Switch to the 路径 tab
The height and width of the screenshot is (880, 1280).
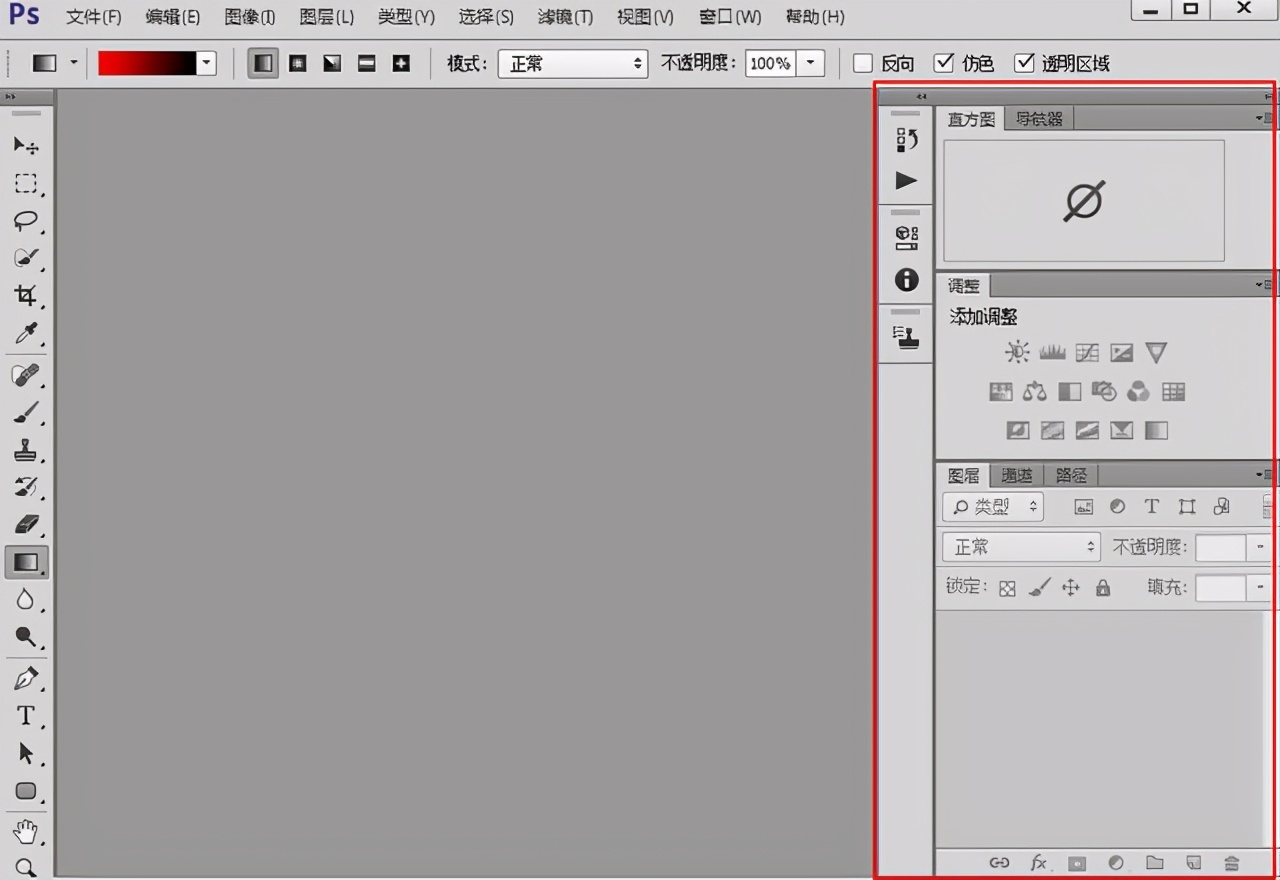point(1071,476)
